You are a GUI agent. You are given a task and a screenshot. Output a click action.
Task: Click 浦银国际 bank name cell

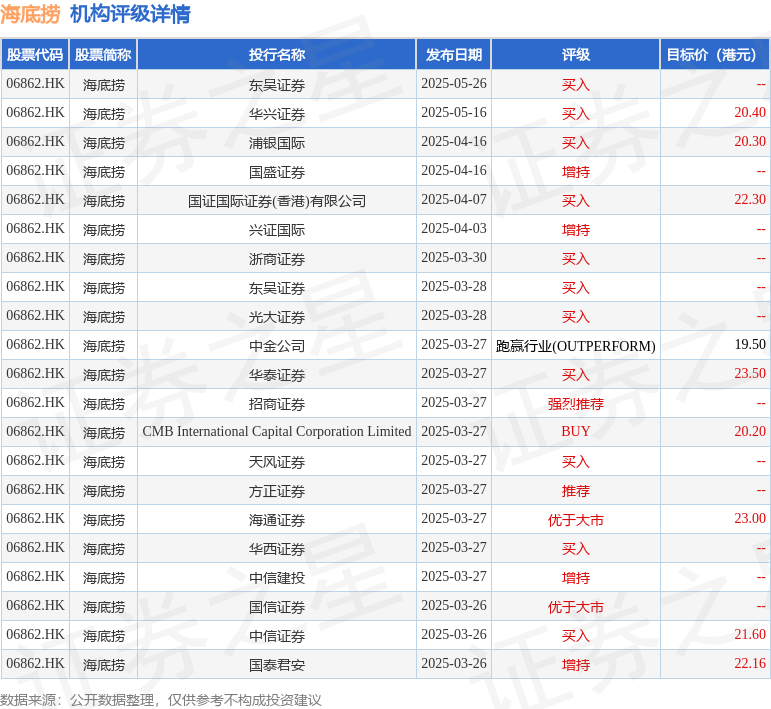[x=277, y=143]
